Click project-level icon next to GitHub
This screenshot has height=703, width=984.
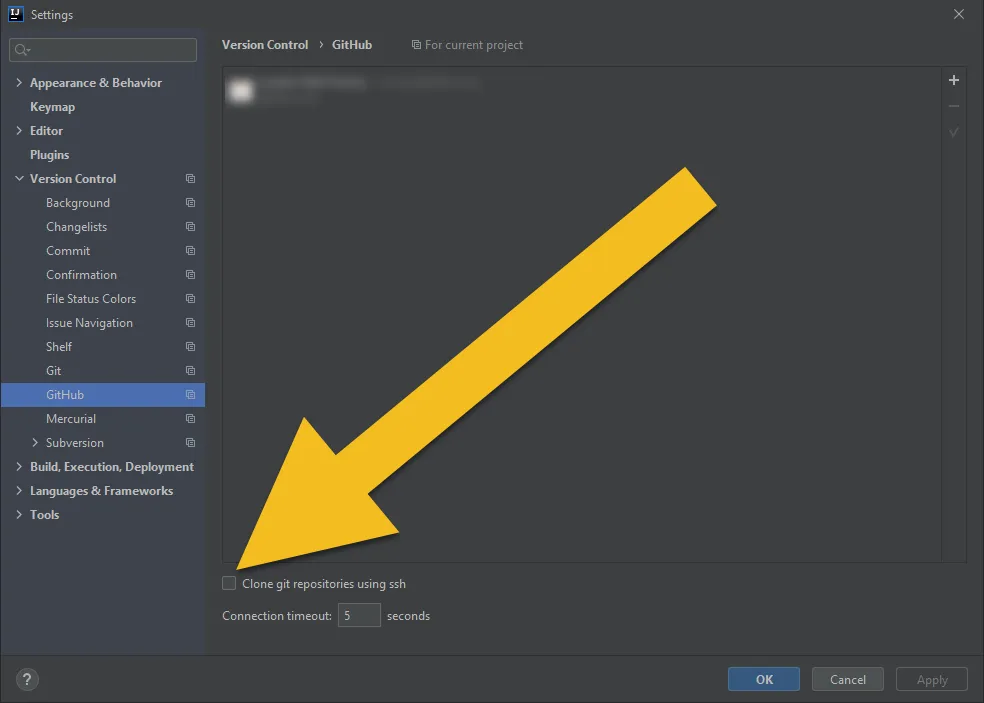(190, 395)
